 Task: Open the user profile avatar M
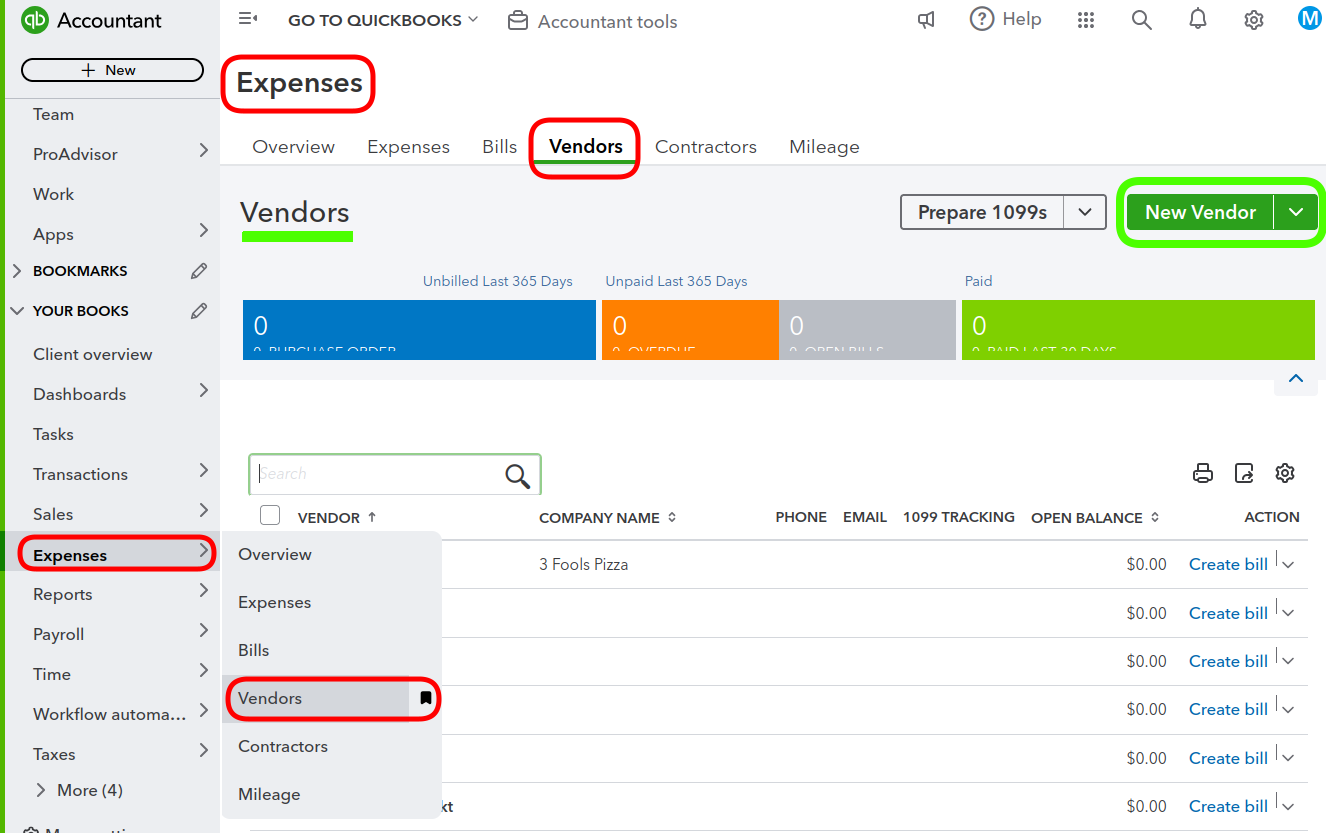tap(1309, 19)
